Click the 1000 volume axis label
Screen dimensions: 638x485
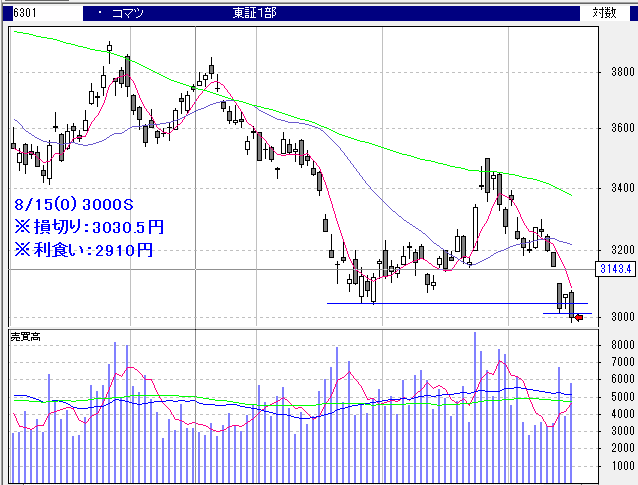tap(620, 466)
